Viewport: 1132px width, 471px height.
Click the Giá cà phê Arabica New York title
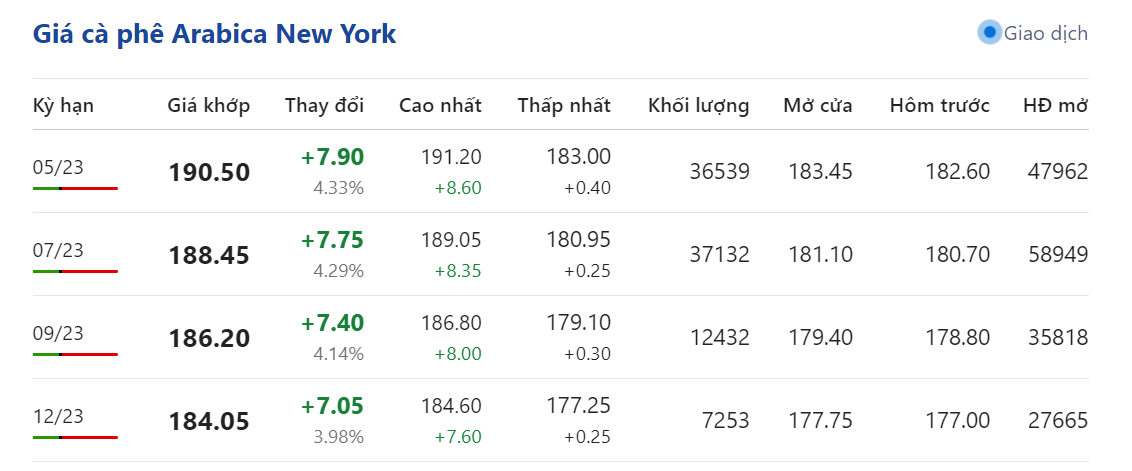coord(215,34)
